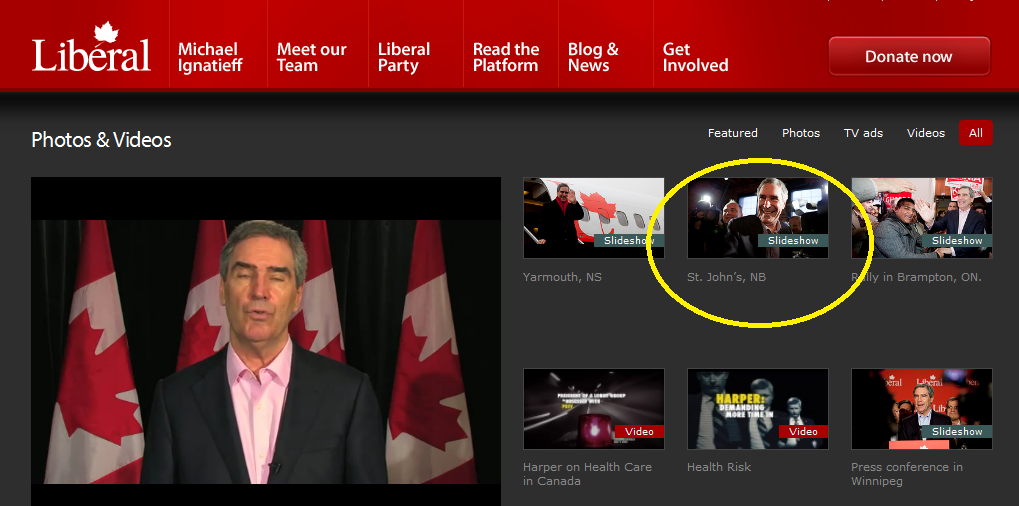1019x506 pixels.
Task: Click the Liberal logo with maple leaf
Action: click(x=91, y=47)
